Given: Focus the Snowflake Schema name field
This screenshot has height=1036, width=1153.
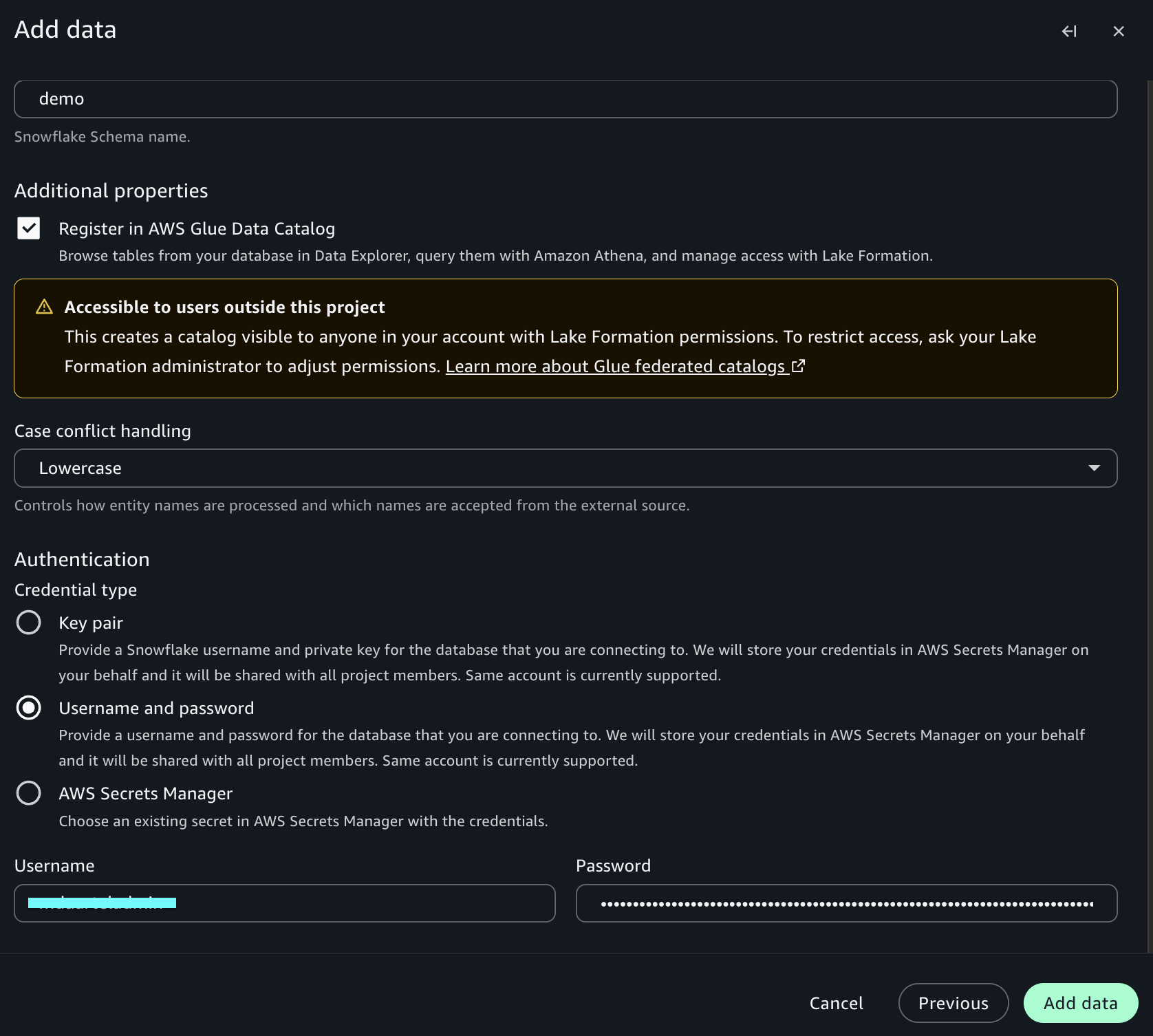Looking at the screenshot, I should coord(565,99).
